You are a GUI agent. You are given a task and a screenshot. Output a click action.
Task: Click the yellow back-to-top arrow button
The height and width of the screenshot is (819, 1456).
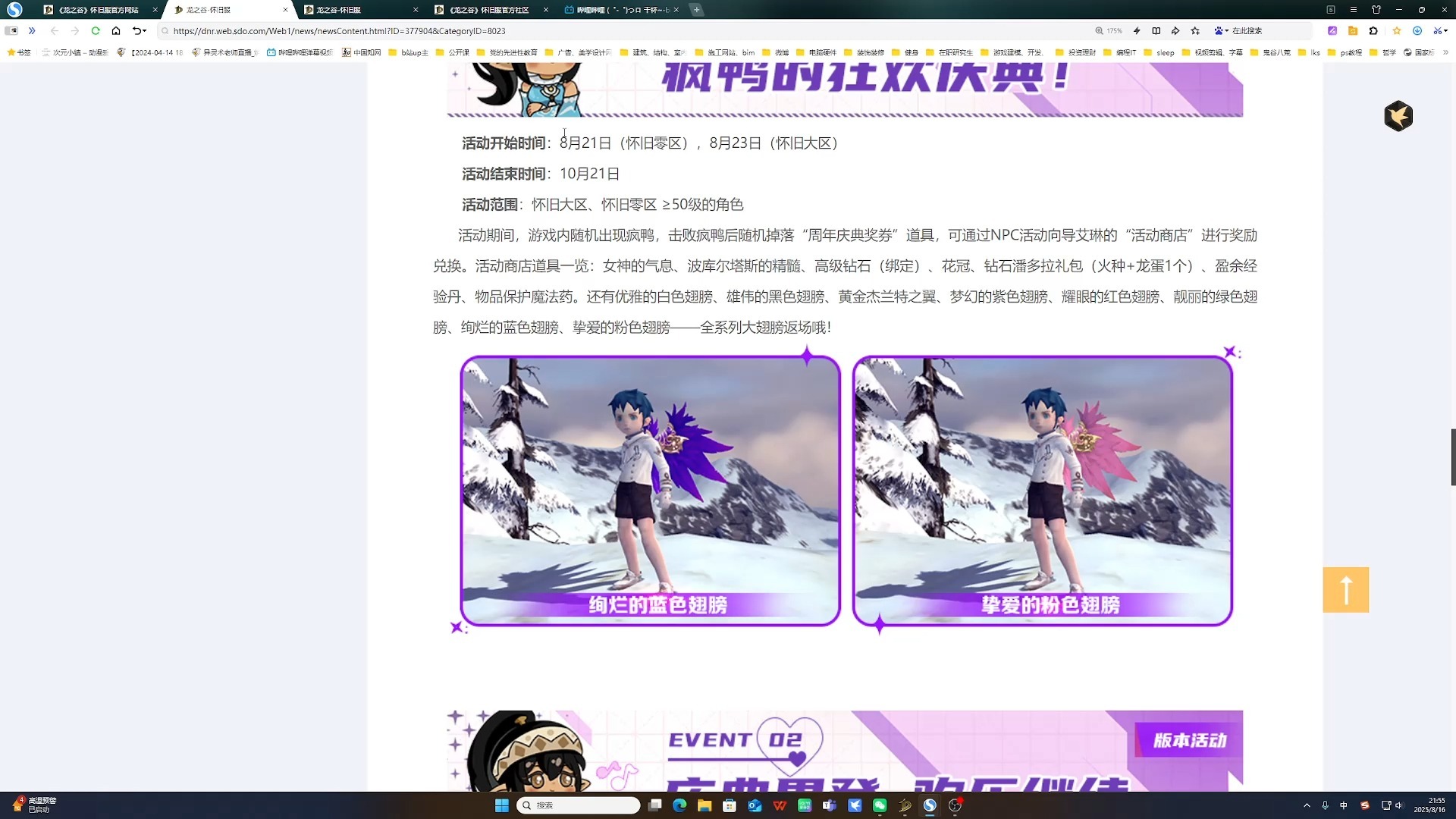pyautogui.click(x=1346, y=590)
